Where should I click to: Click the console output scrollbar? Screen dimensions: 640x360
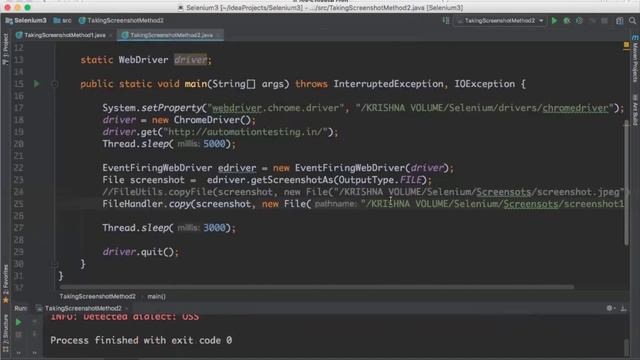[x=627, y=347]
